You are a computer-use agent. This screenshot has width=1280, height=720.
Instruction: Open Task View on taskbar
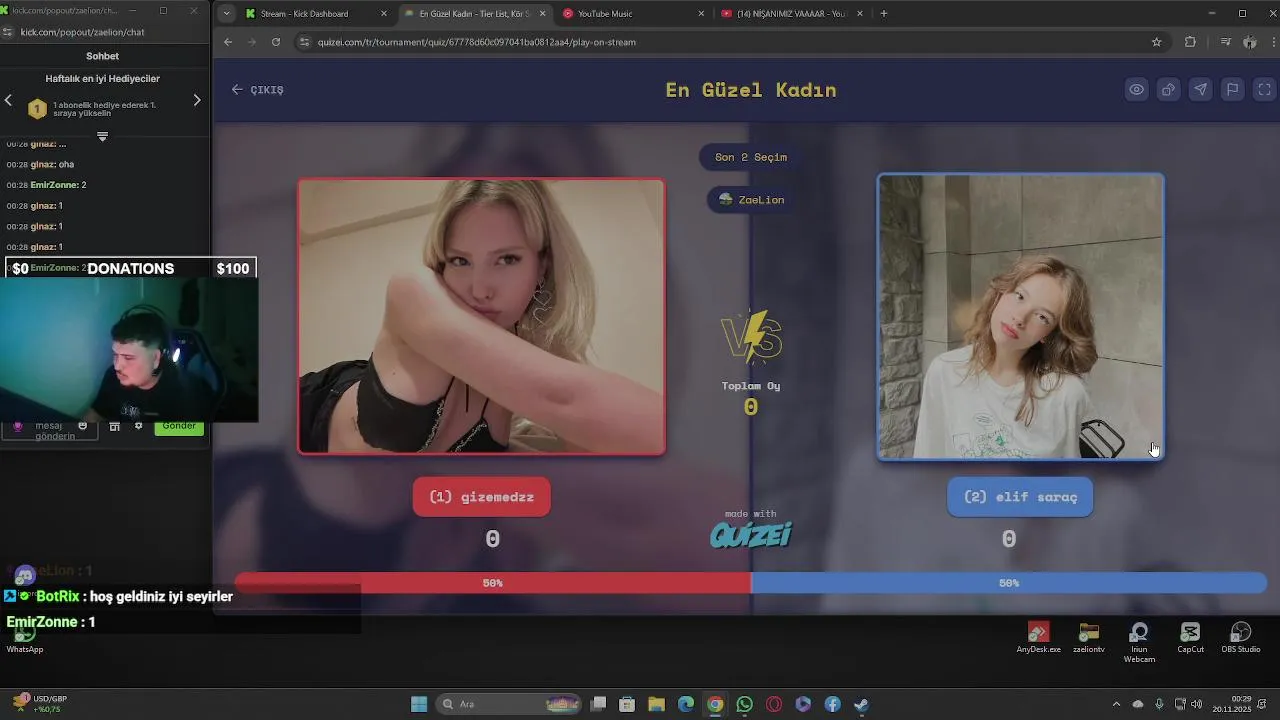(598, 704)
